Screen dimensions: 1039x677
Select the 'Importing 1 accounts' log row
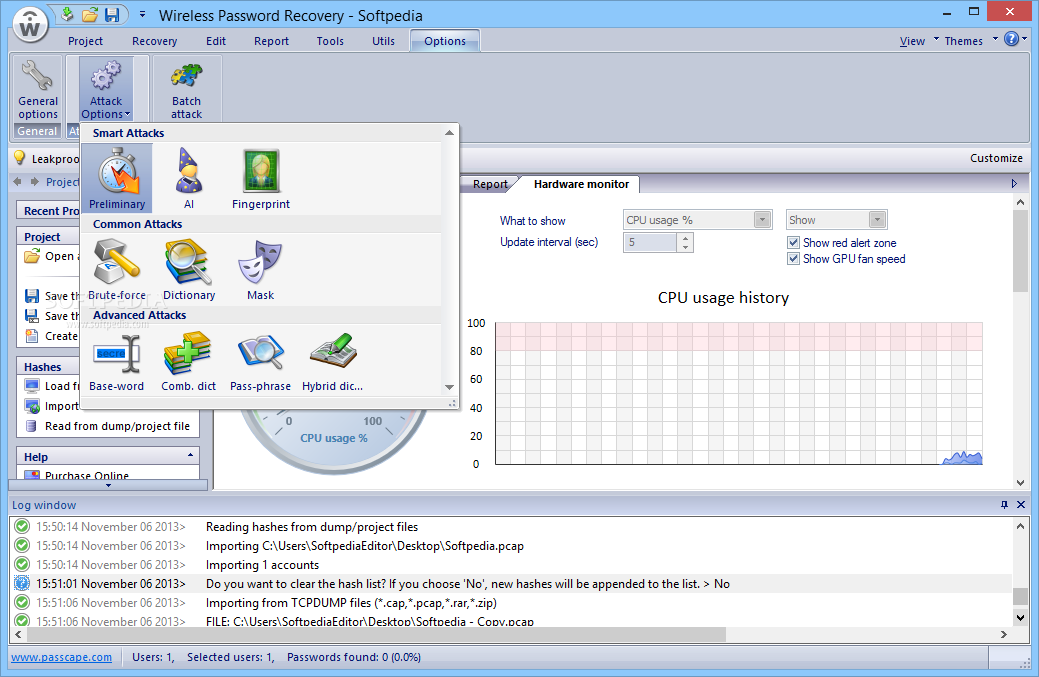tap(510, 564)
